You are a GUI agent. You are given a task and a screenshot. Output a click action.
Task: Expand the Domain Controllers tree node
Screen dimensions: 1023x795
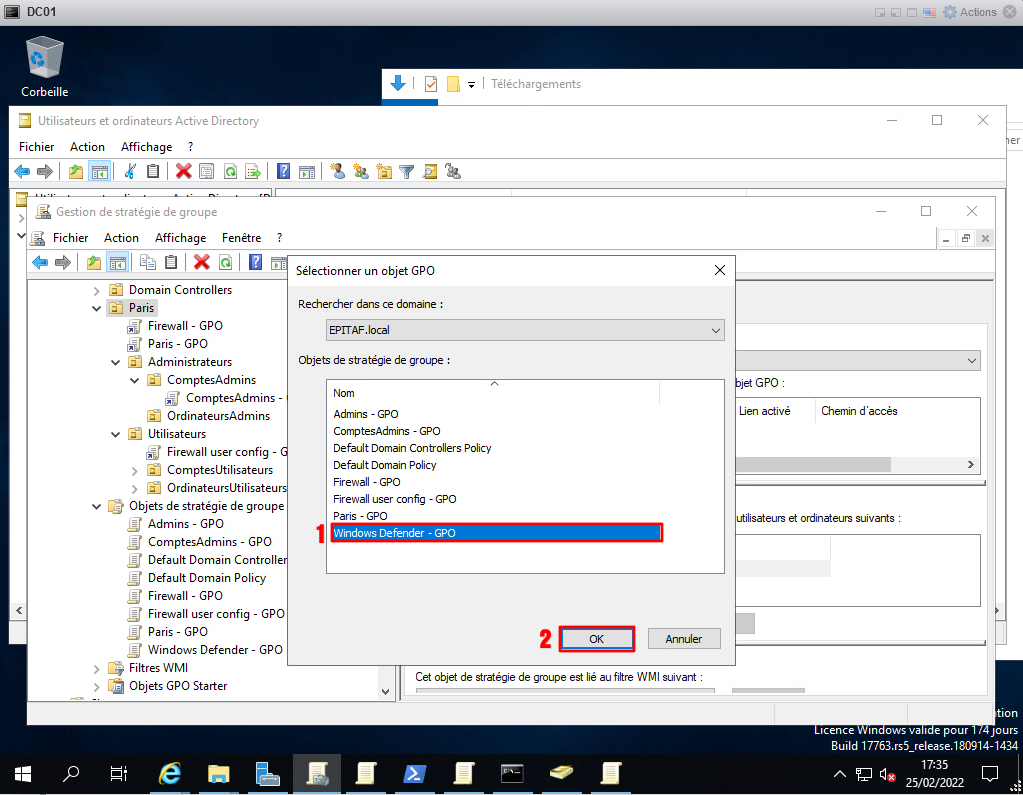coord(97,290)
